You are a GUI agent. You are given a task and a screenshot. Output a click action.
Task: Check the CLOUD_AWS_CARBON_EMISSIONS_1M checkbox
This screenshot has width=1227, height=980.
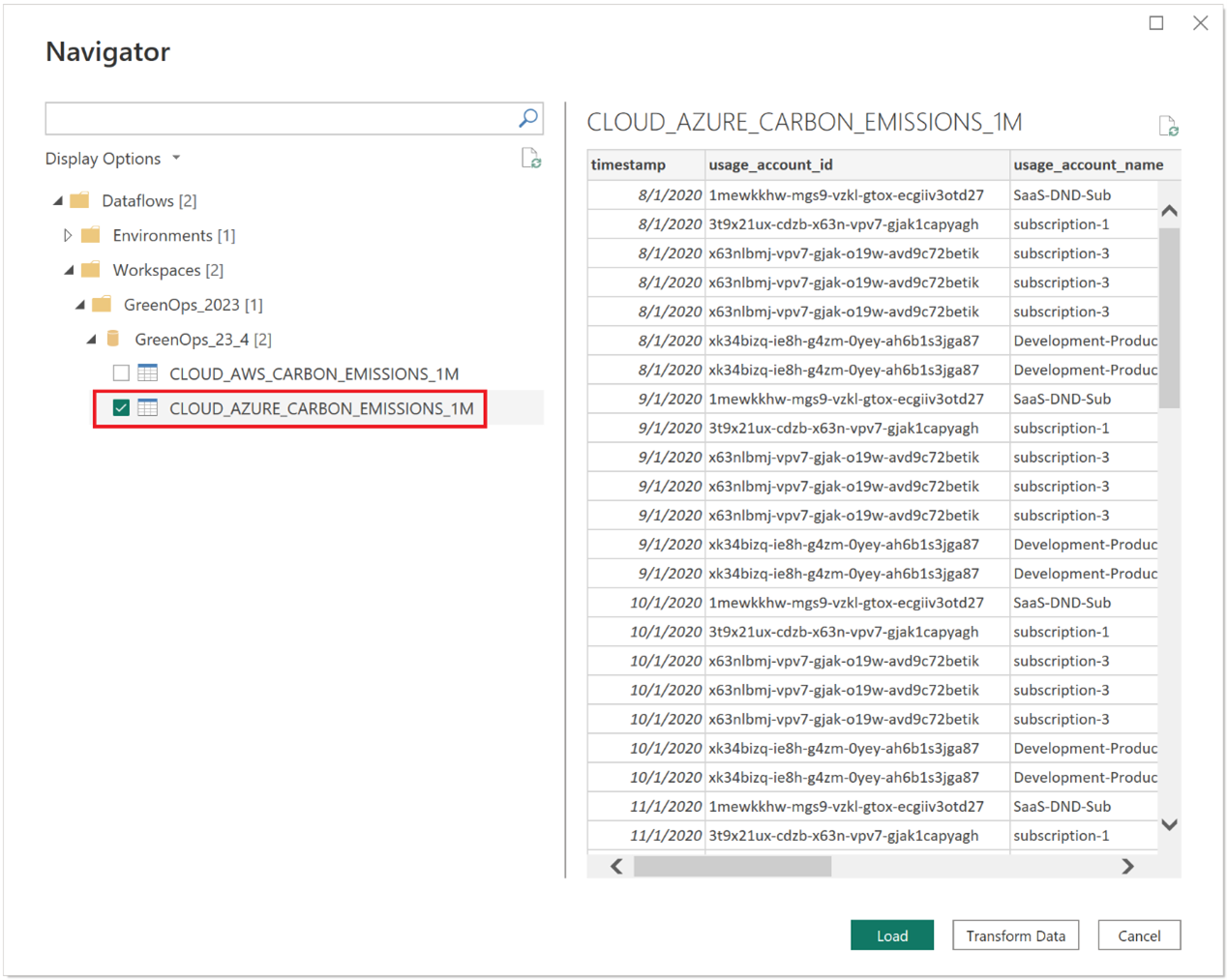(121, 372)
